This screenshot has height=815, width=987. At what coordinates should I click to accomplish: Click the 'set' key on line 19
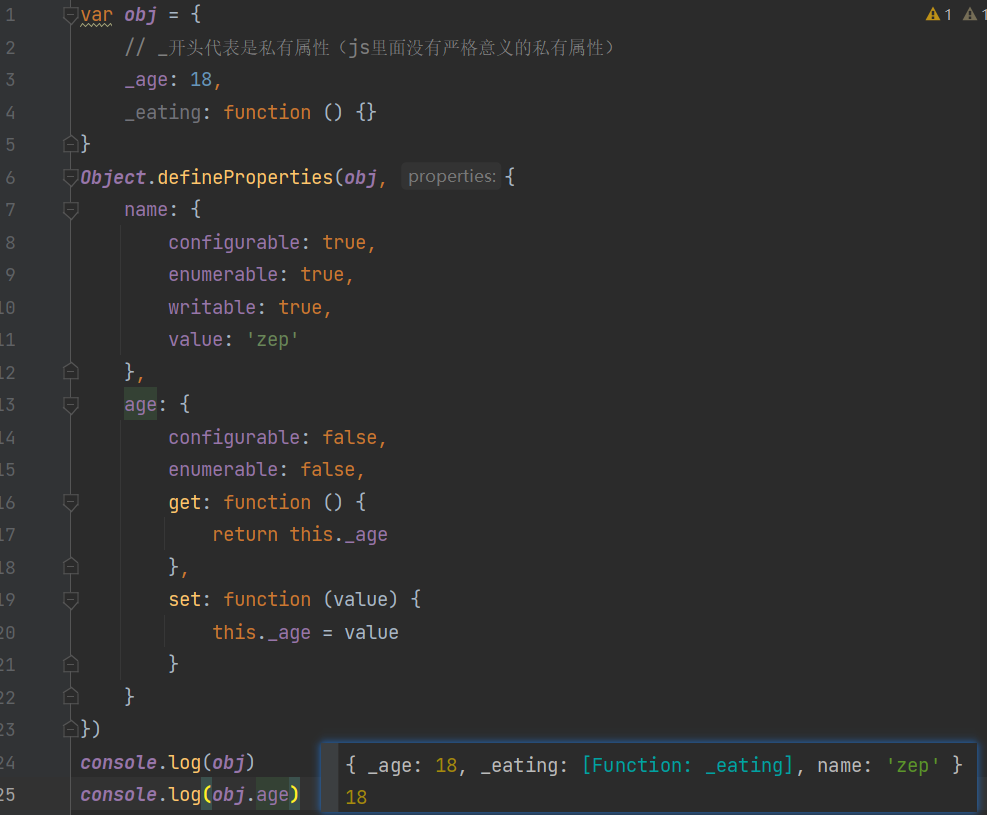[x=184, y=600]
